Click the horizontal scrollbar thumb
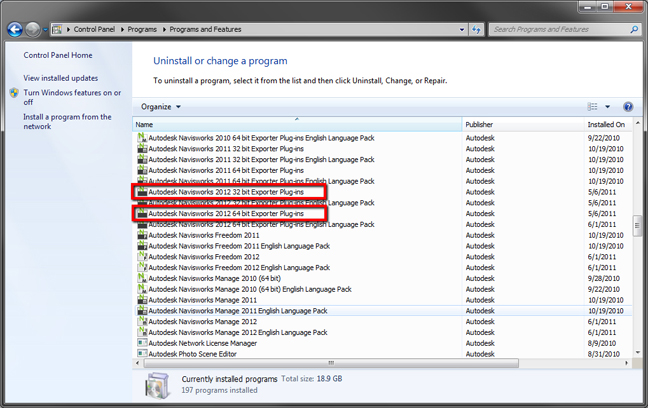Screen dimensions: 648x408 pyautogui.click(x=331, y=363)
